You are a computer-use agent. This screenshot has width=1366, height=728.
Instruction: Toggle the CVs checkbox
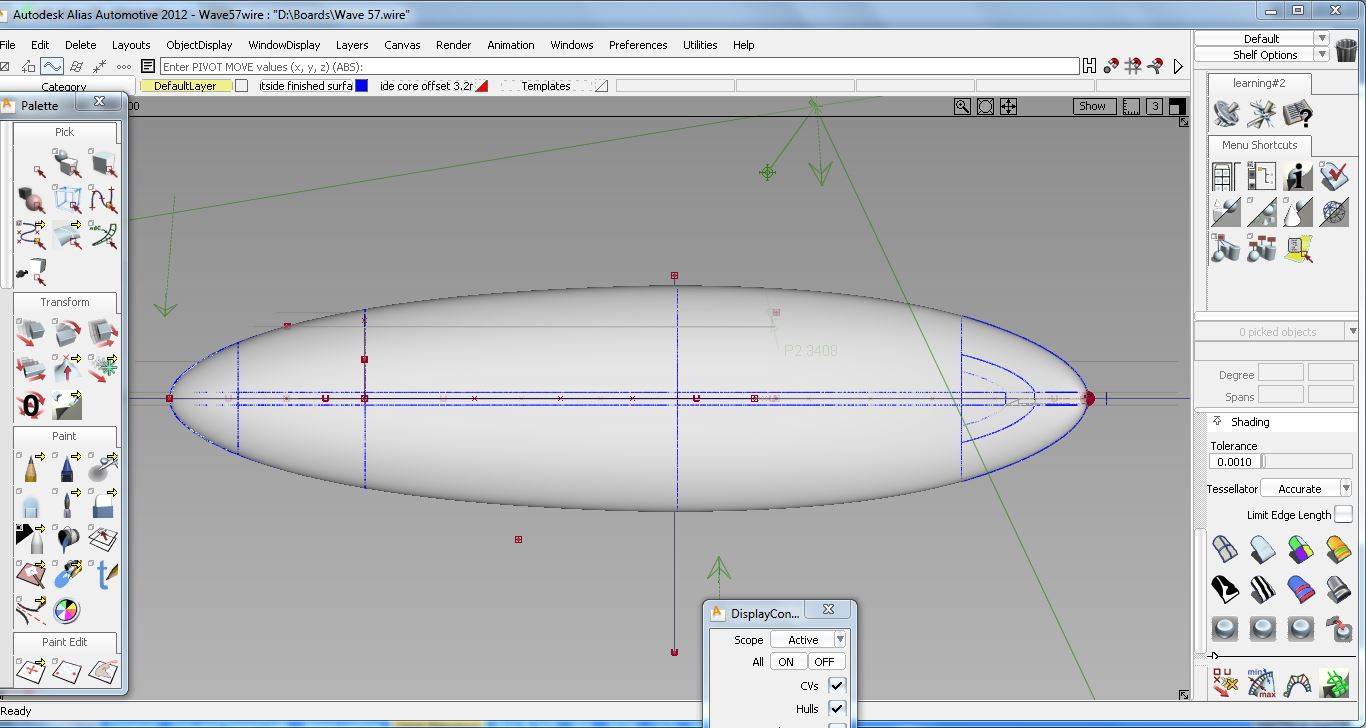(837, 685)
